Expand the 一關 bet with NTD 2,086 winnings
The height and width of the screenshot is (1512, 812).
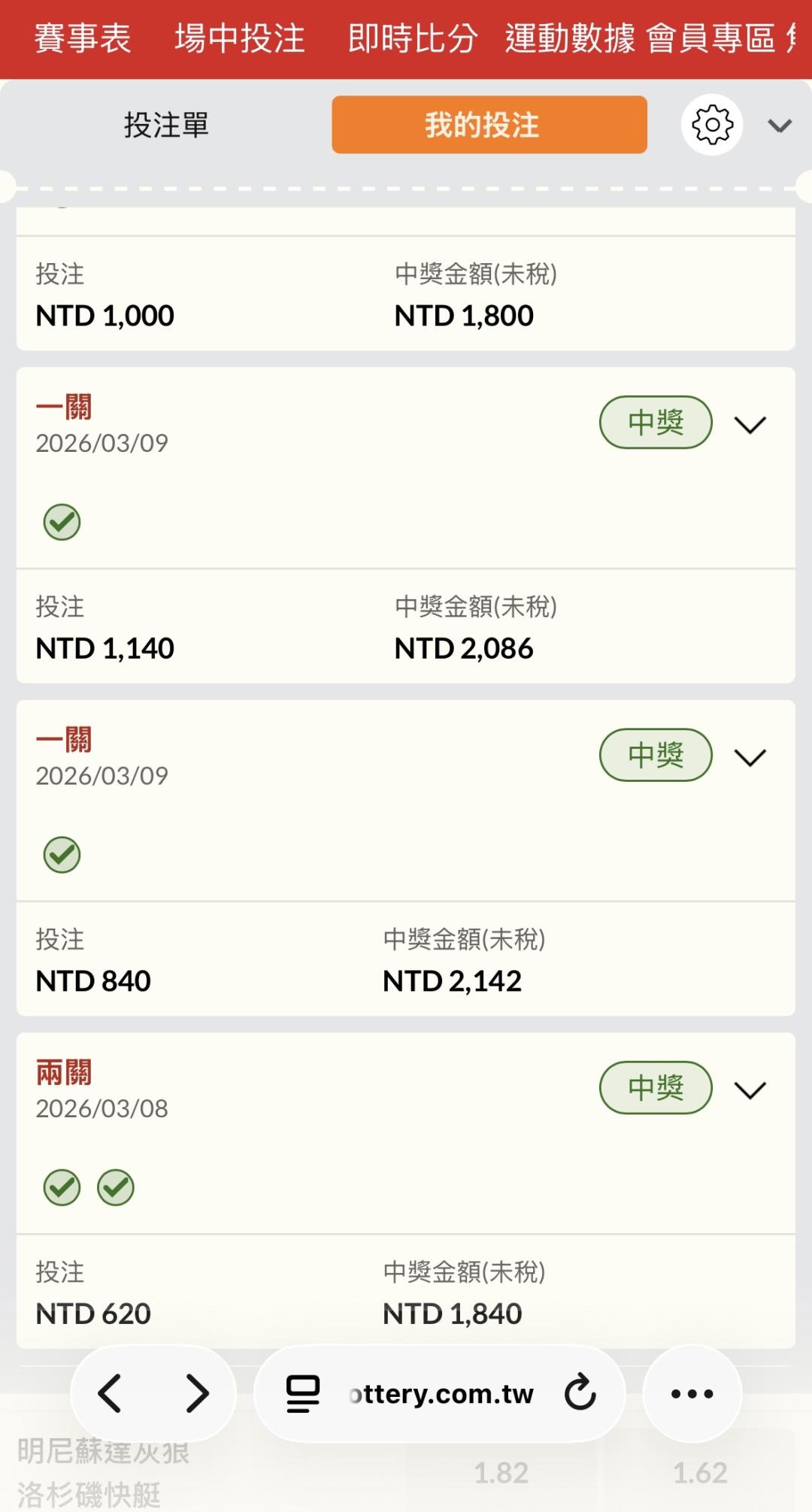750,425
